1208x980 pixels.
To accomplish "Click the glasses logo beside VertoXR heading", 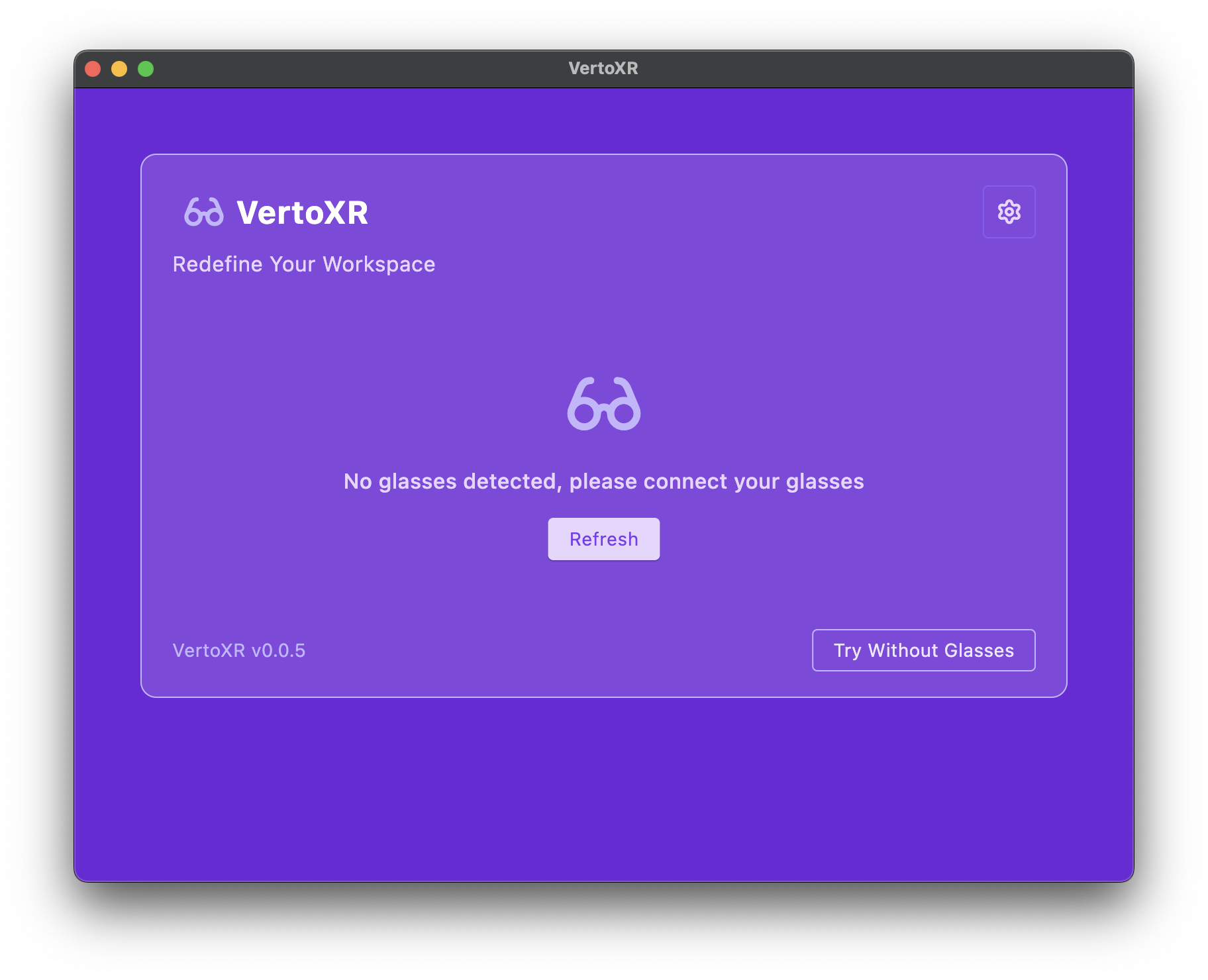I will (203, 213).
